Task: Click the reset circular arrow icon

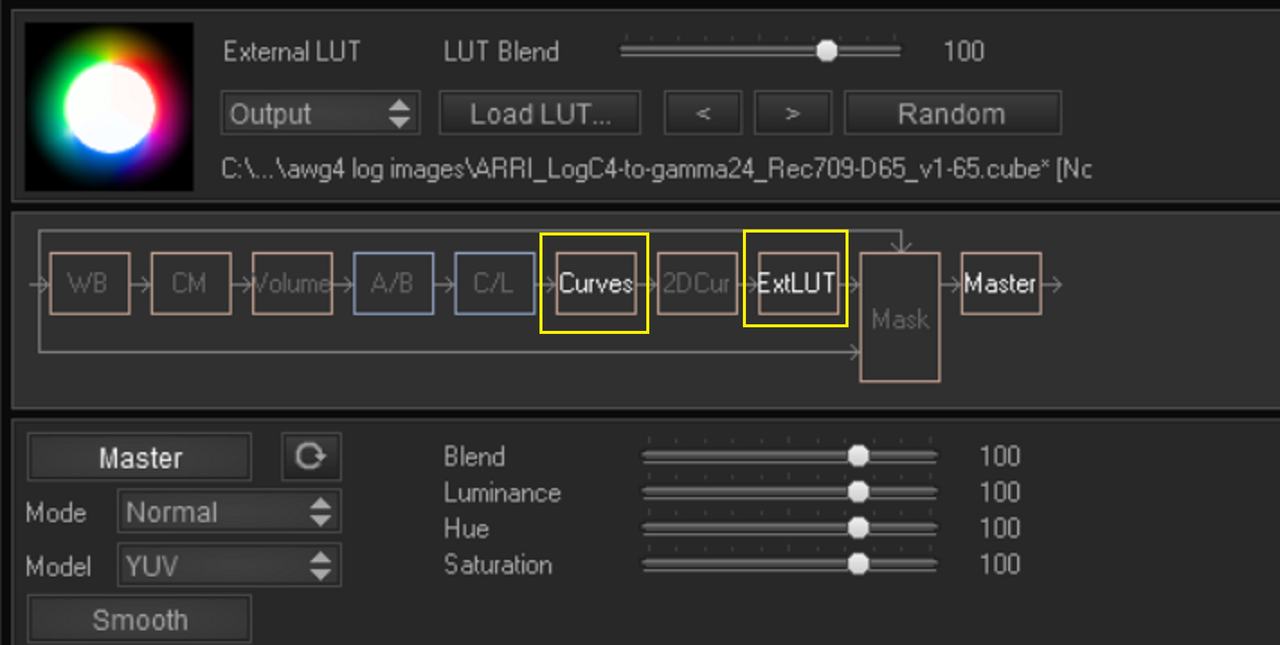Action: (311, 457)
